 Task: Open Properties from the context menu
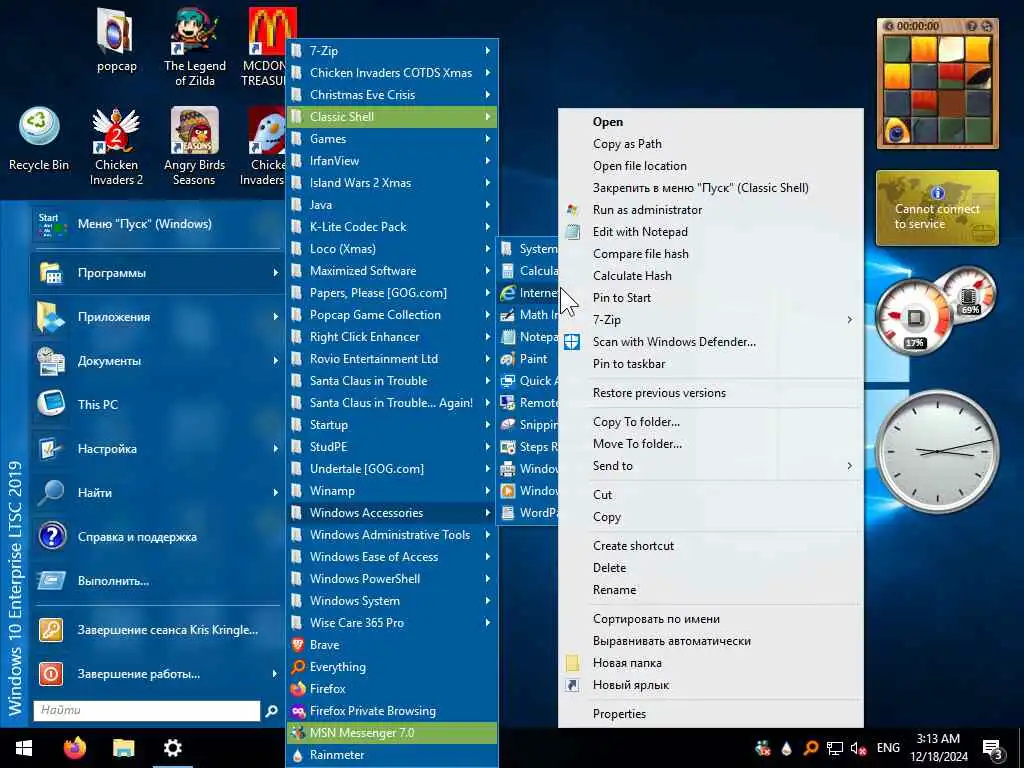tap(711, 714)
